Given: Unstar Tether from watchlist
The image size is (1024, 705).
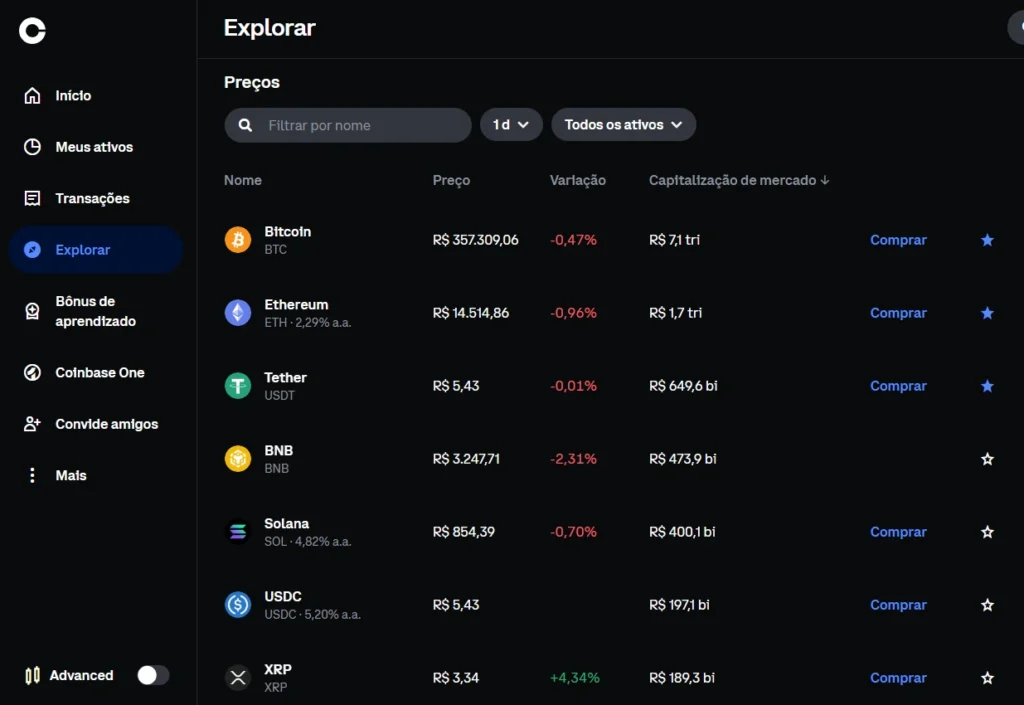Looking at the screenshot, I should click(x=987, y=386).
